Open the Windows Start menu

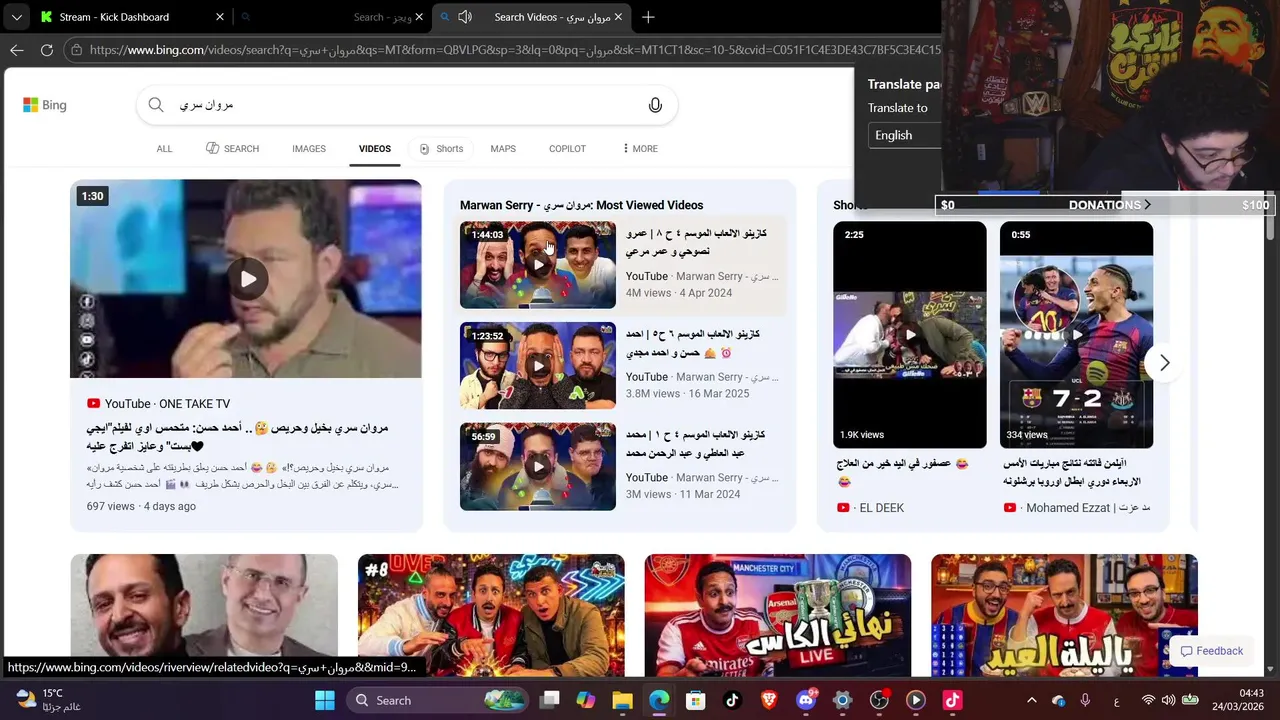tap(325, 700)
